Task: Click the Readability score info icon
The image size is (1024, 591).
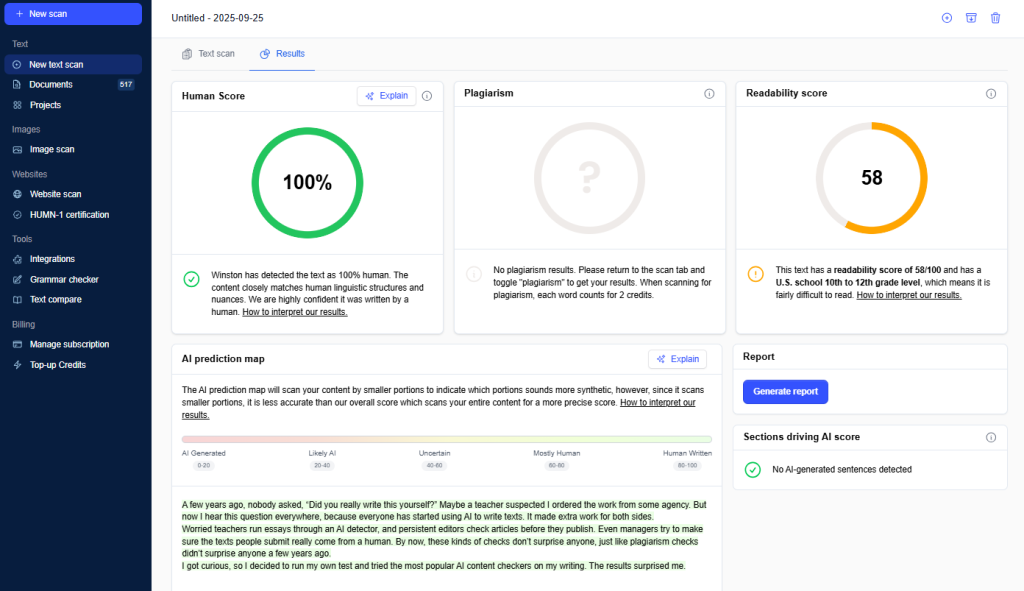Action: click(993, 93)
